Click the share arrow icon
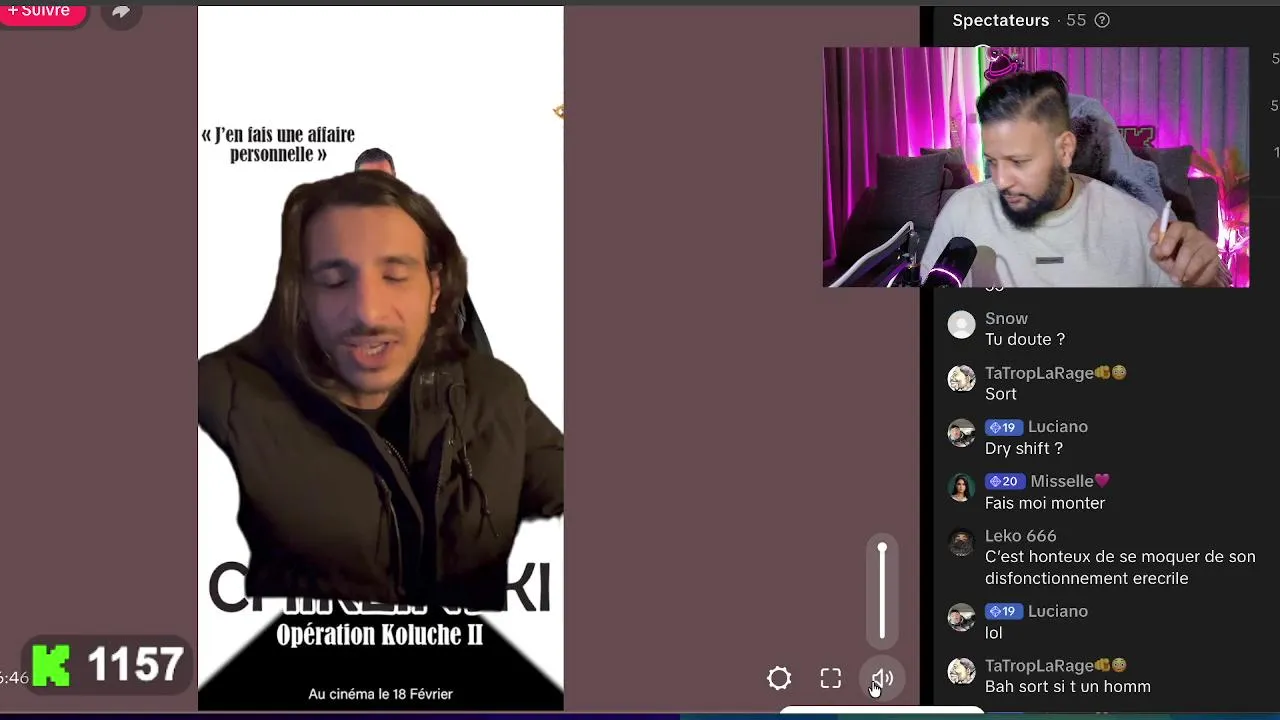1280x720 pixels. click(x=121, y=12)
